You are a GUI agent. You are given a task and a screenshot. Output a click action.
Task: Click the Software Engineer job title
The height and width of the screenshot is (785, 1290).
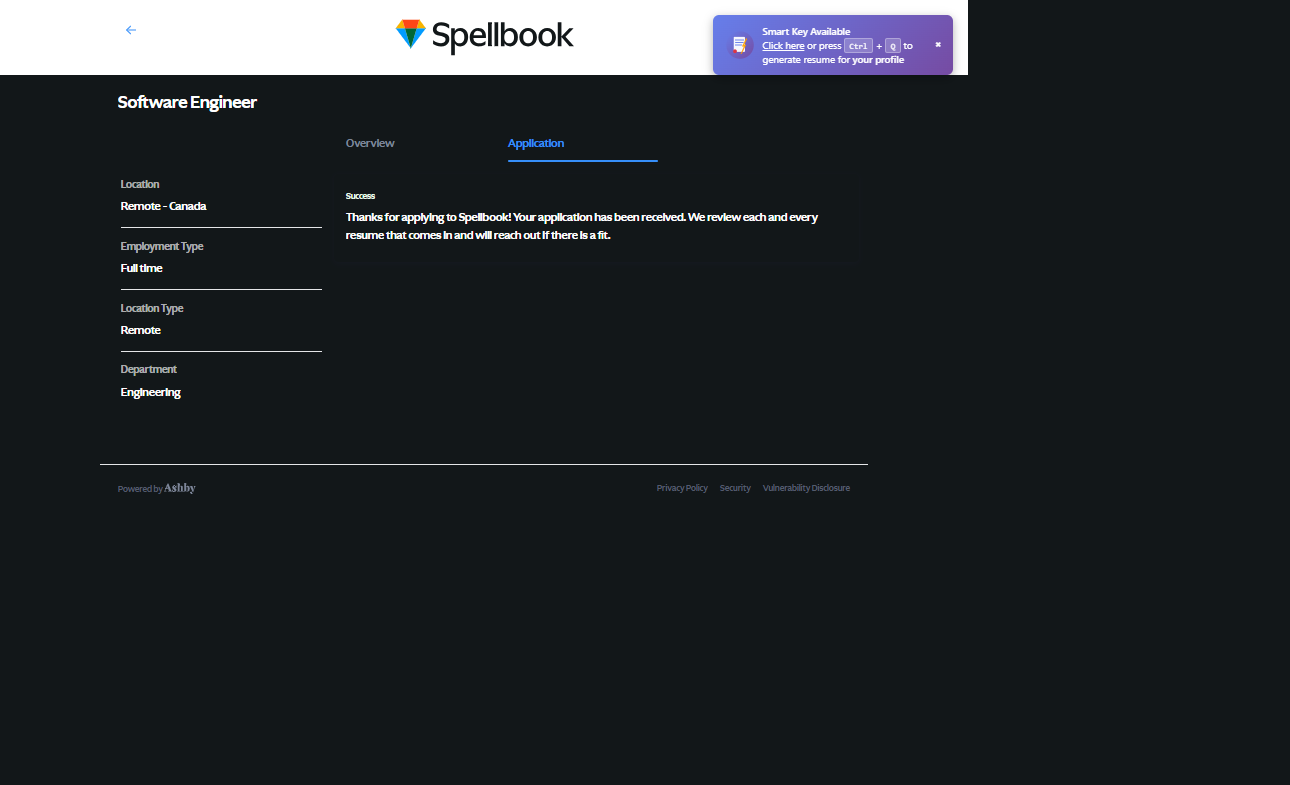pyautogui.click(x=187, y=102)
